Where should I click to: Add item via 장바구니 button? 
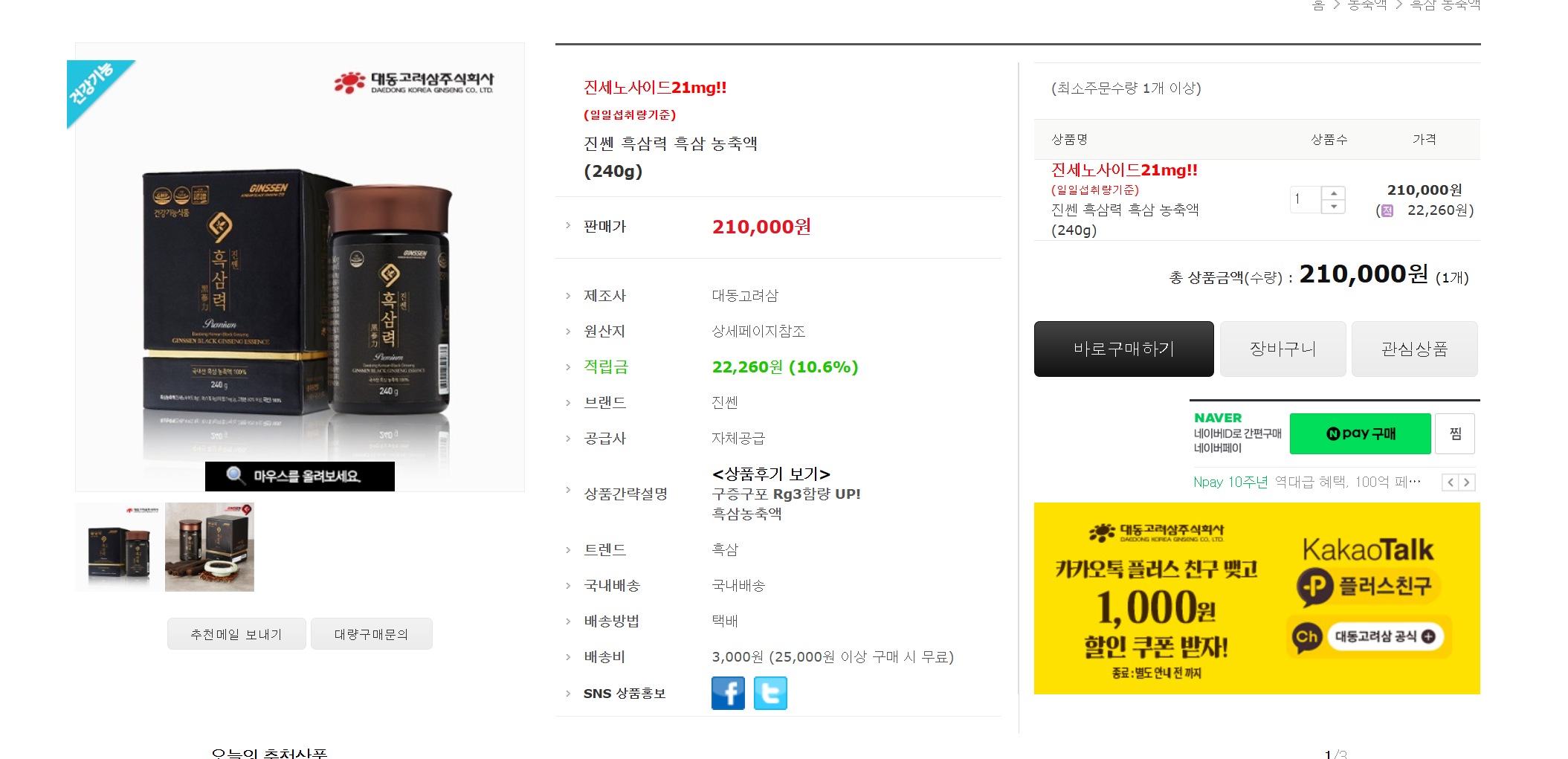(1283, 349)
